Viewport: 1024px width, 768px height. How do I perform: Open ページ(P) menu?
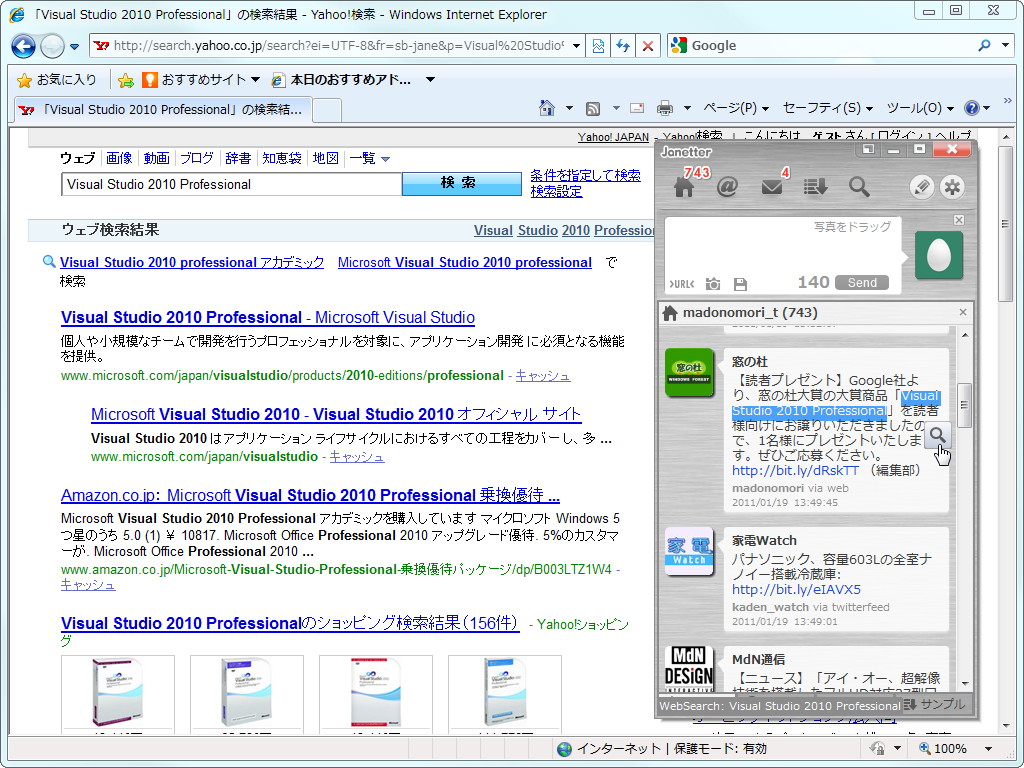point(735,108)
